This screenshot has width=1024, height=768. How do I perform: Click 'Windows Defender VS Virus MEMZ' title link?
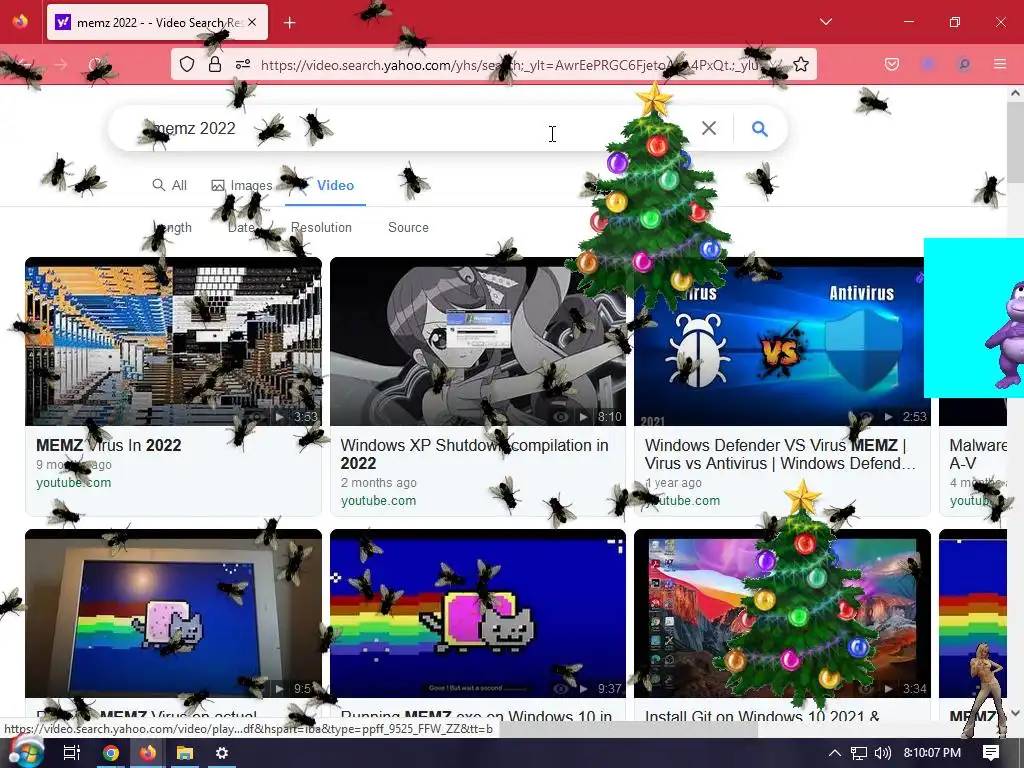[780, 455]
